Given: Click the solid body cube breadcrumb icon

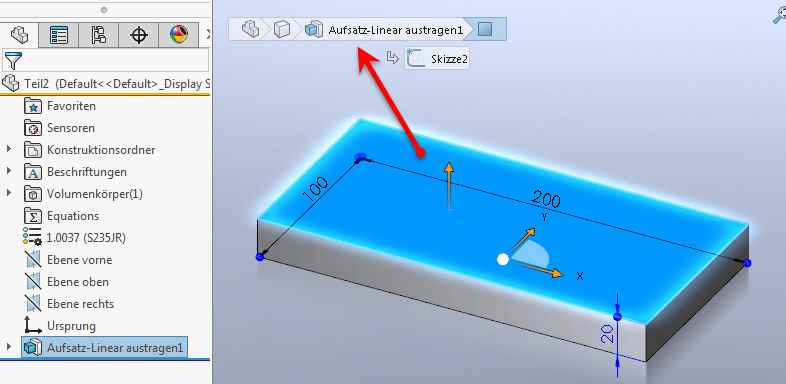Looking at the screenshot, I should [282, 30].
